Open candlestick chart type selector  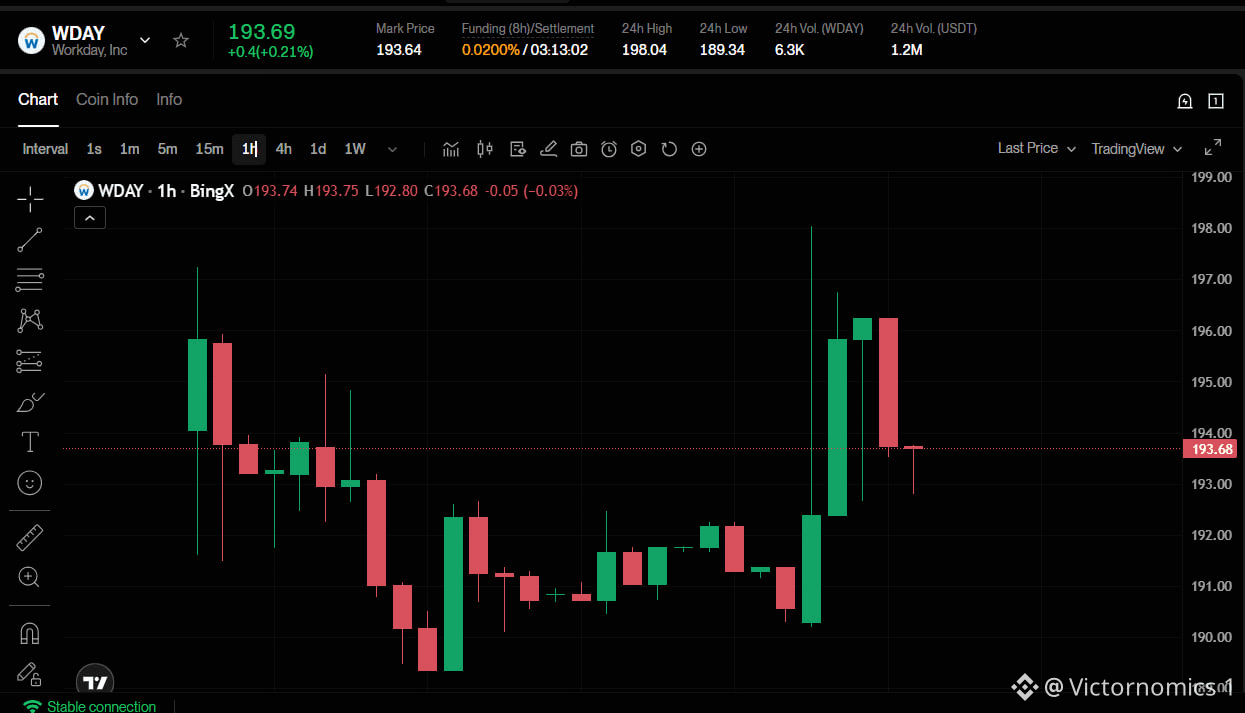point(485,149)
